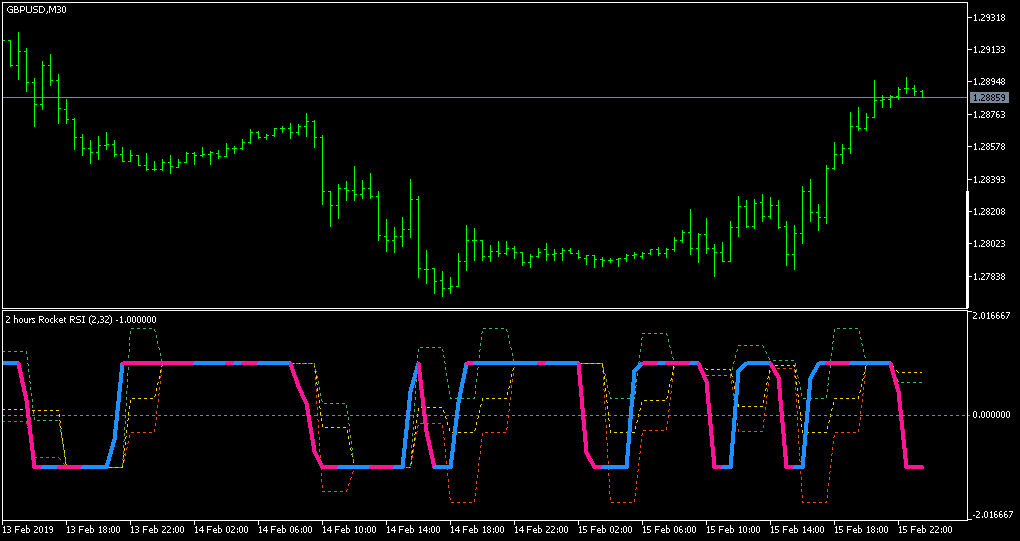Click the GBPUSD,M30 chart title label

[36, 10]
